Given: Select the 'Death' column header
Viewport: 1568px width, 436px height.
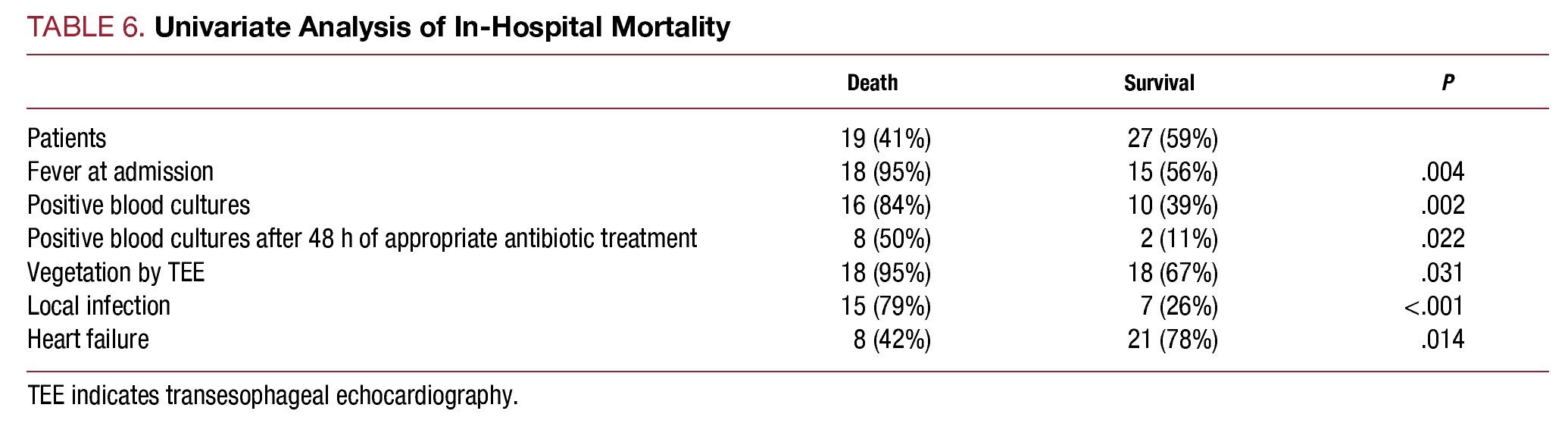Looking at the screenshot, I should tap(872, 83).
